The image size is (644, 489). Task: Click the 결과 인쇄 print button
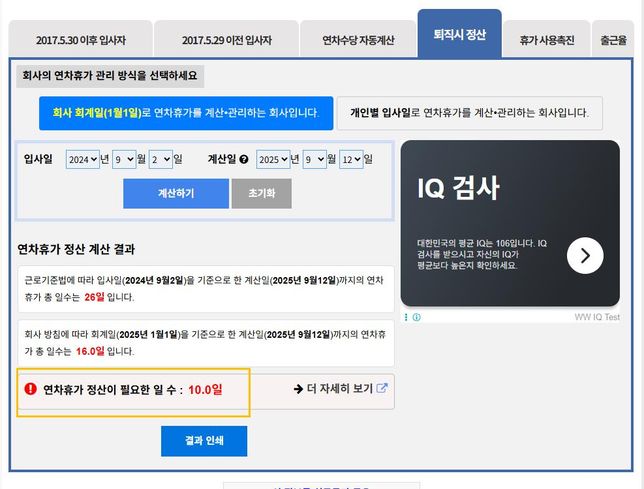pos(204,441)
